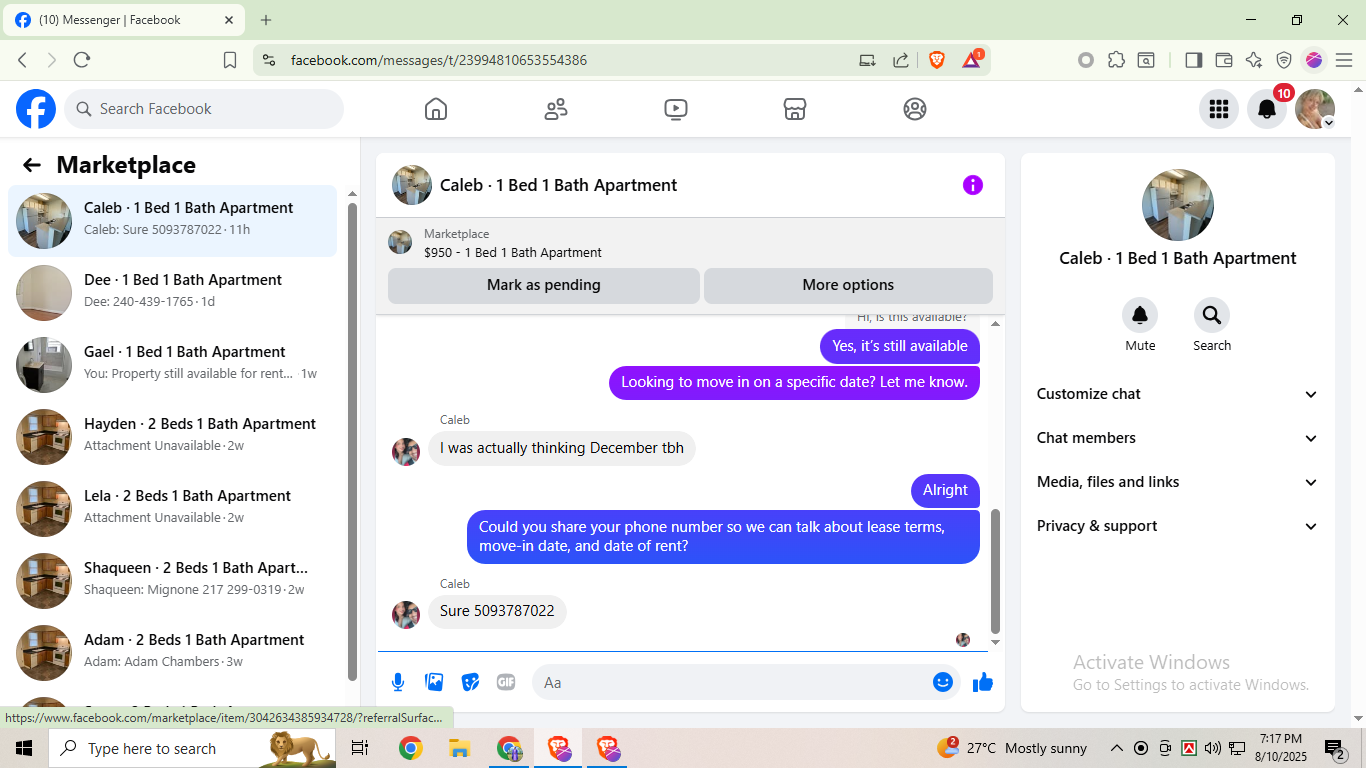Open Lela 2 Beds 1 Bath conversation
Image resolution: width=1366 pixels, height=768 pixels.
[172, 509]
